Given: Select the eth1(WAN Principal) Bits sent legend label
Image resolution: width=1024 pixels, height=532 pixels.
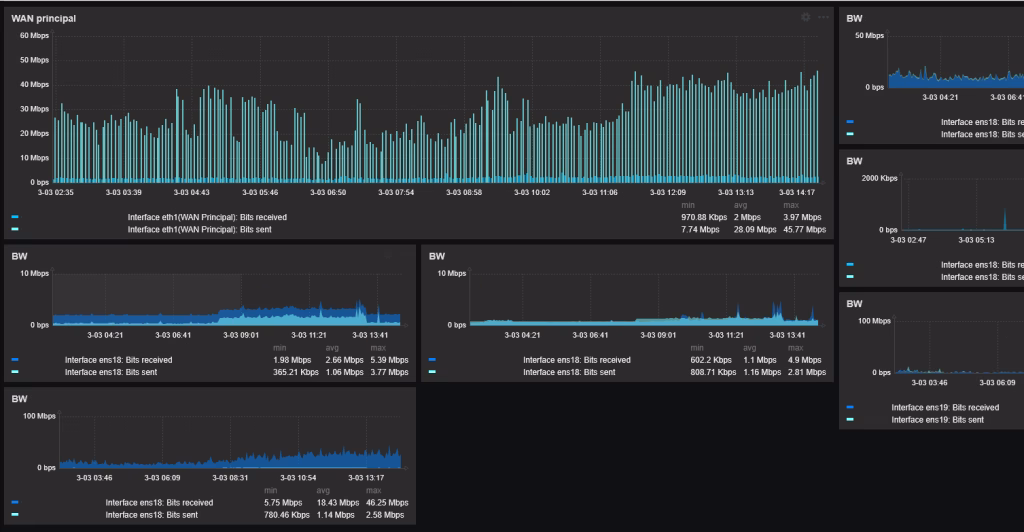Looking at the screenshot, I should (199, 229).
